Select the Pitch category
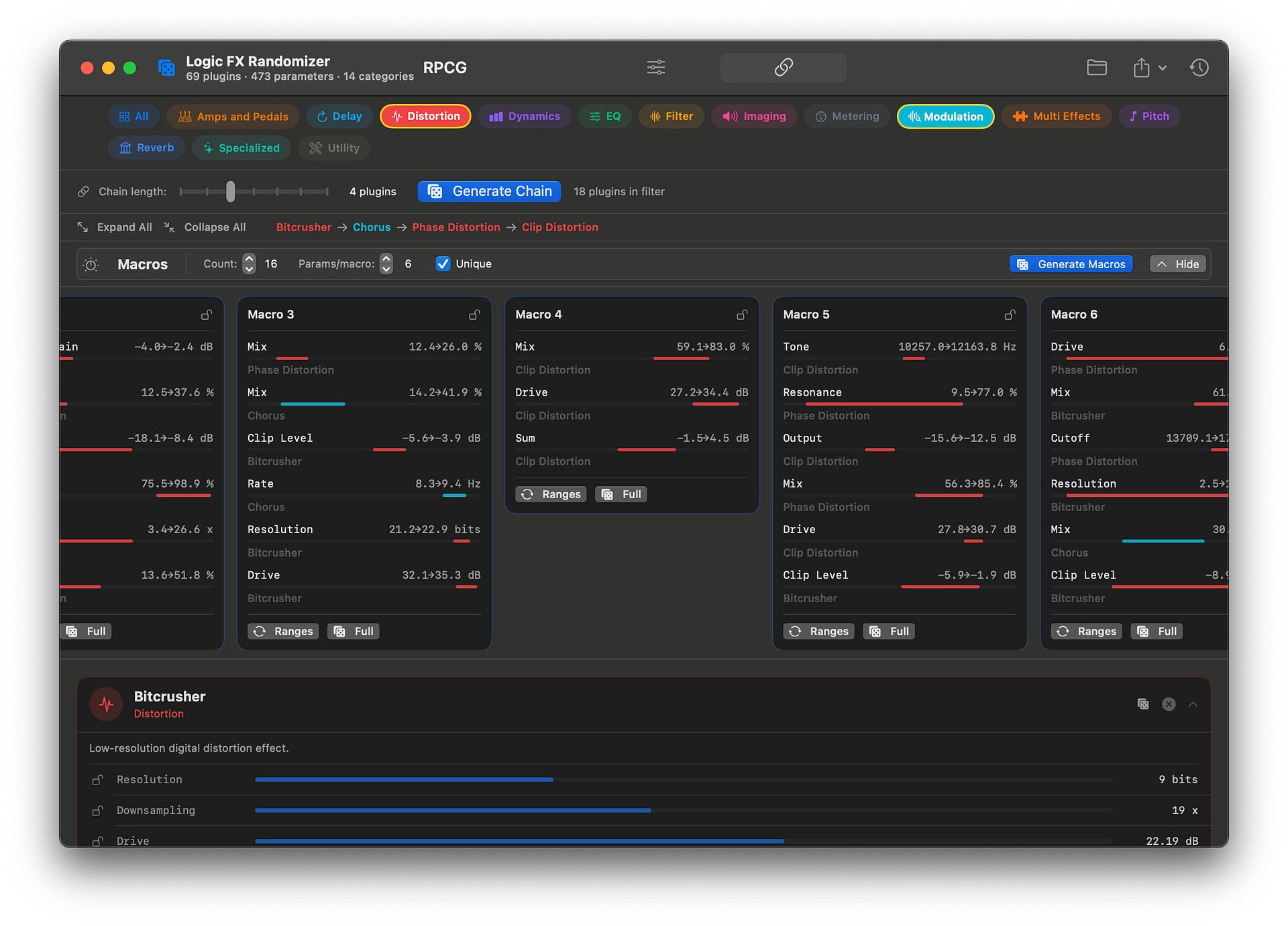The image size is (1288, 926). pos(1149,116)
